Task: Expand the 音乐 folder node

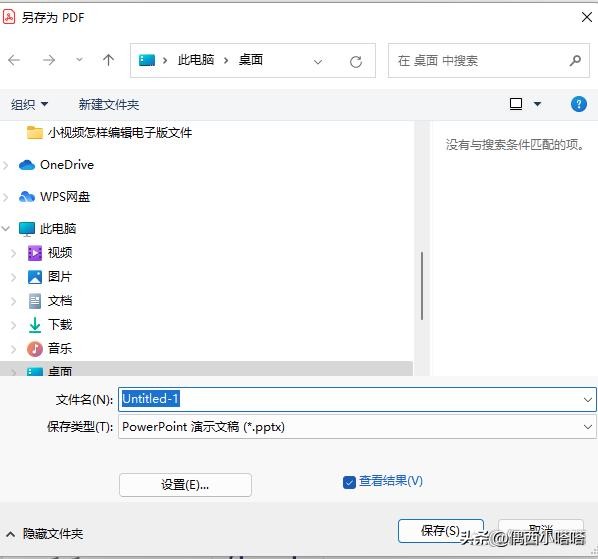Action: [x=13, y=349]
